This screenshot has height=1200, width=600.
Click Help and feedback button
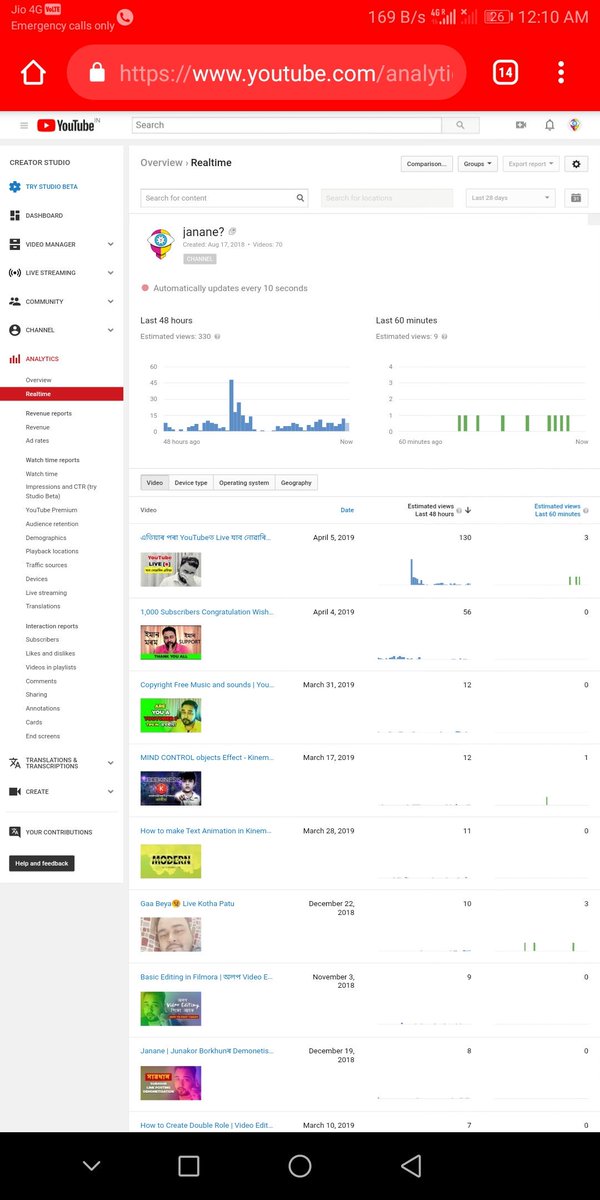(x=42, y=863)
